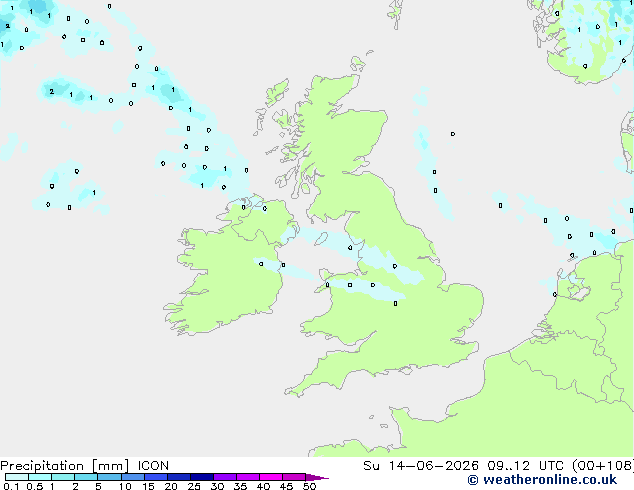Pick the 1–2 mm legend swatch

(x=63, y=477)
